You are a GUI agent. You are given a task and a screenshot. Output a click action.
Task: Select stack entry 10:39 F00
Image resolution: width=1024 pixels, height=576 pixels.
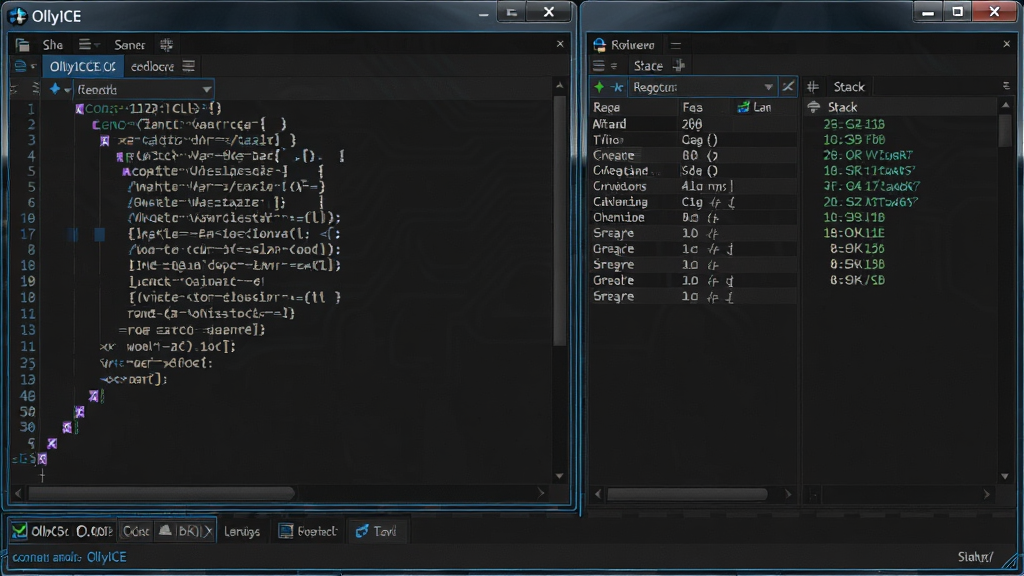[854, 139]
